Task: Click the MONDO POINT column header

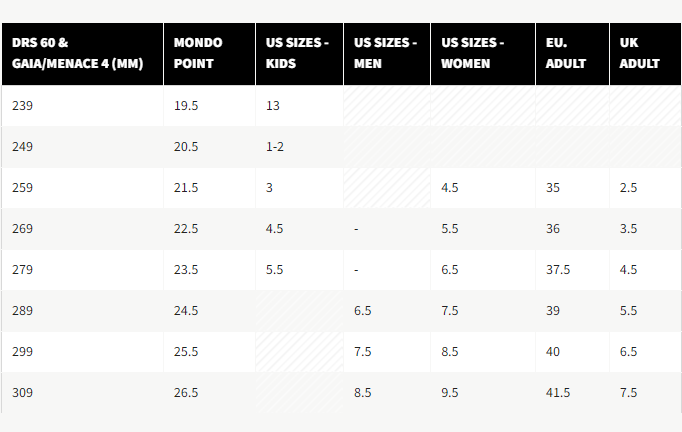Action: 198,53
